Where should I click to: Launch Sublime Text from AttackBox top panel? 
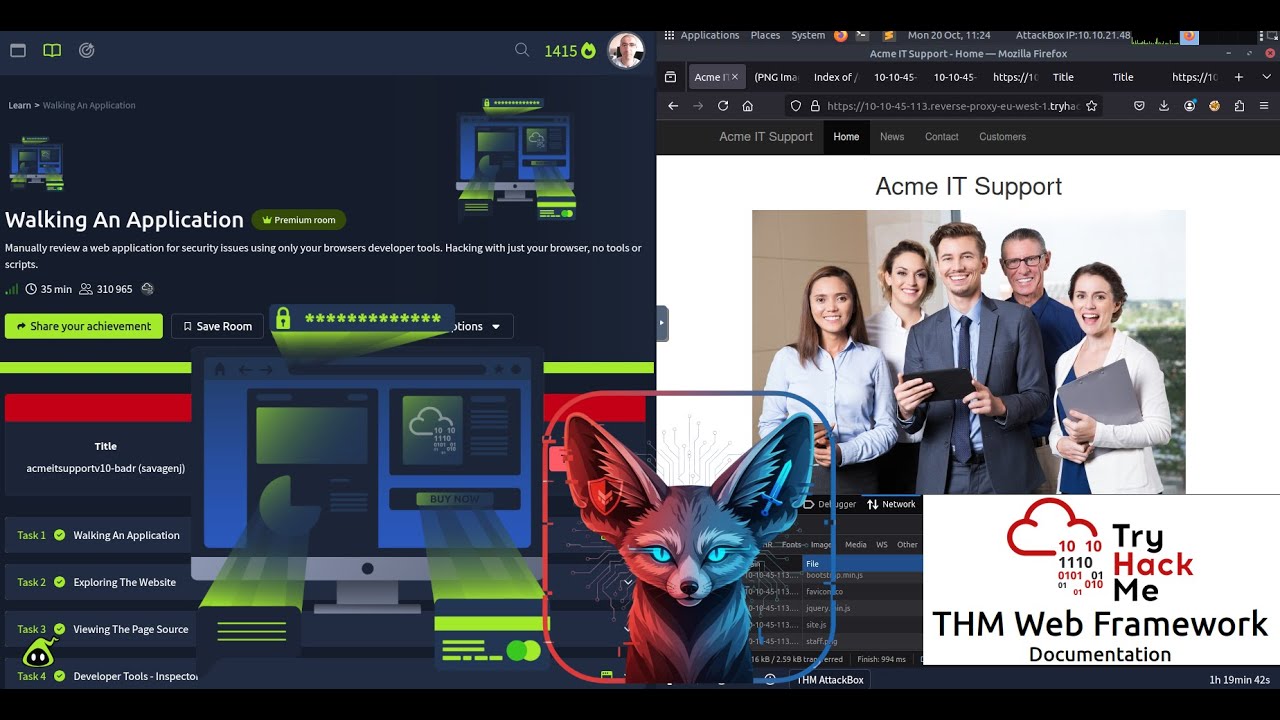pyautogui.click(x=888, y=35)
